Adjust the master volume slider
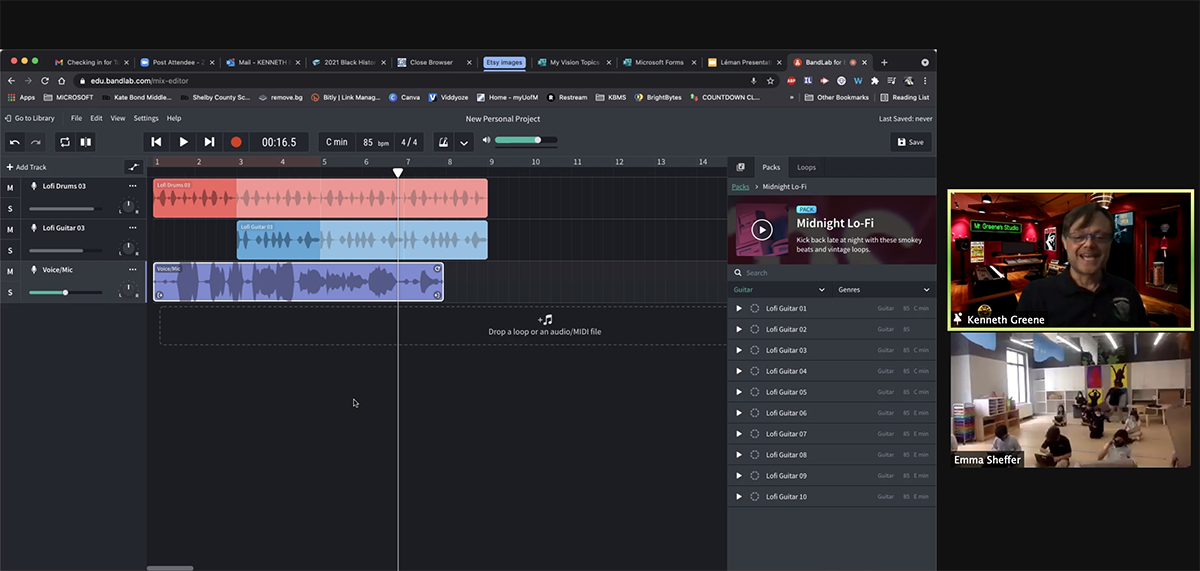The height and width of the screenshot is (571, 1200). click(x=526, y=140)
